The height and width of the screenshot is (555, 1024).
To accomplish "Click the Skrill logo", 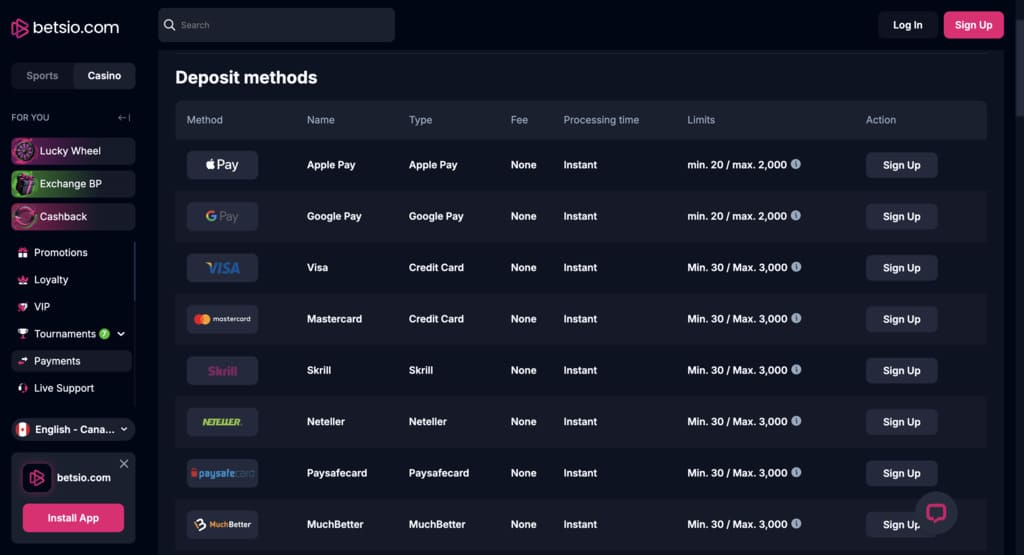I will 222,371.
